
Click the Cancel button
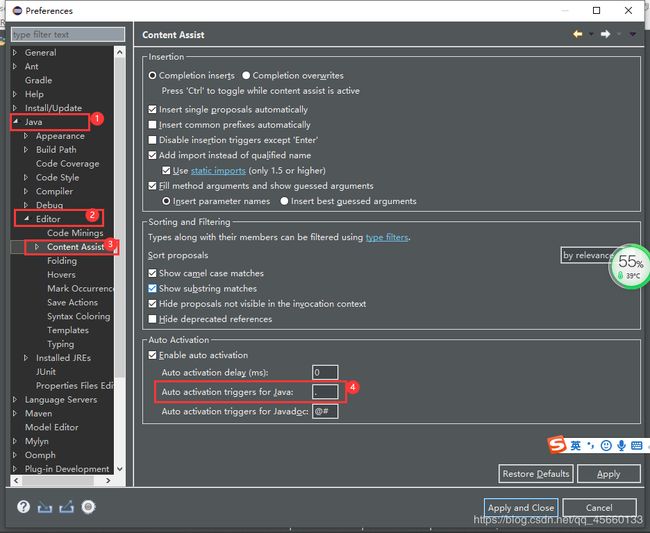point(599,508)
